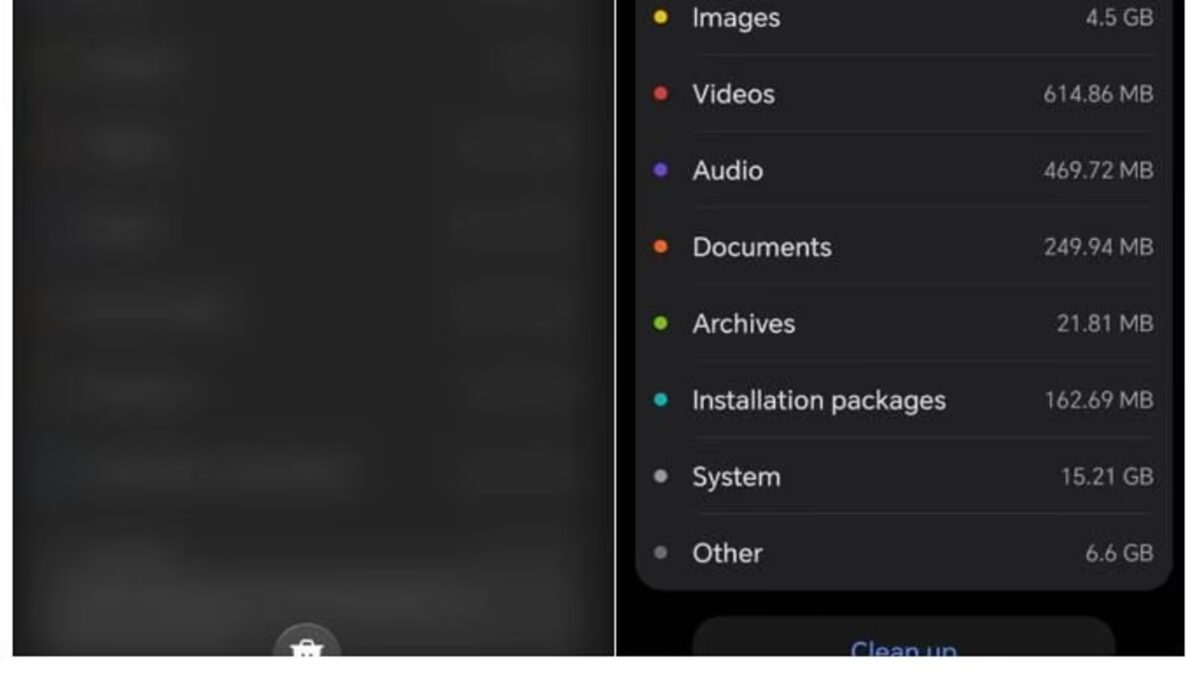The height and width of the screenshot is (675, 1200).
Task: Open the Audio storage category
Action: (903, 170)
